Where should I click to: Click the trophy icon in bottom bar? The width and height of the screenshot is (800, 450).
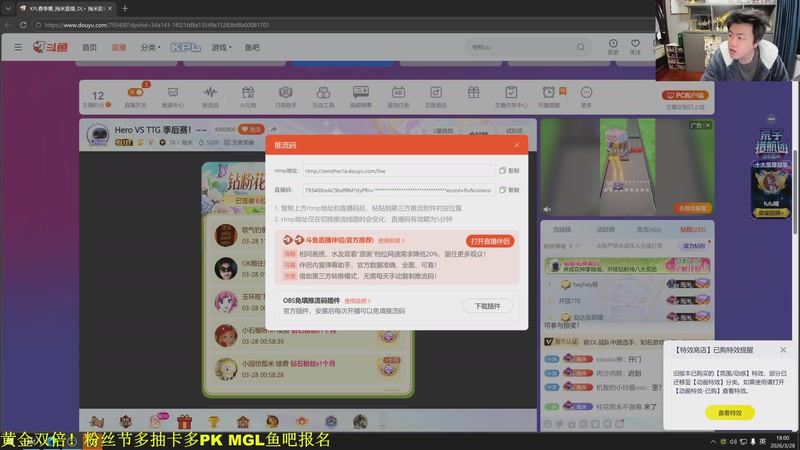pos(213,422)
